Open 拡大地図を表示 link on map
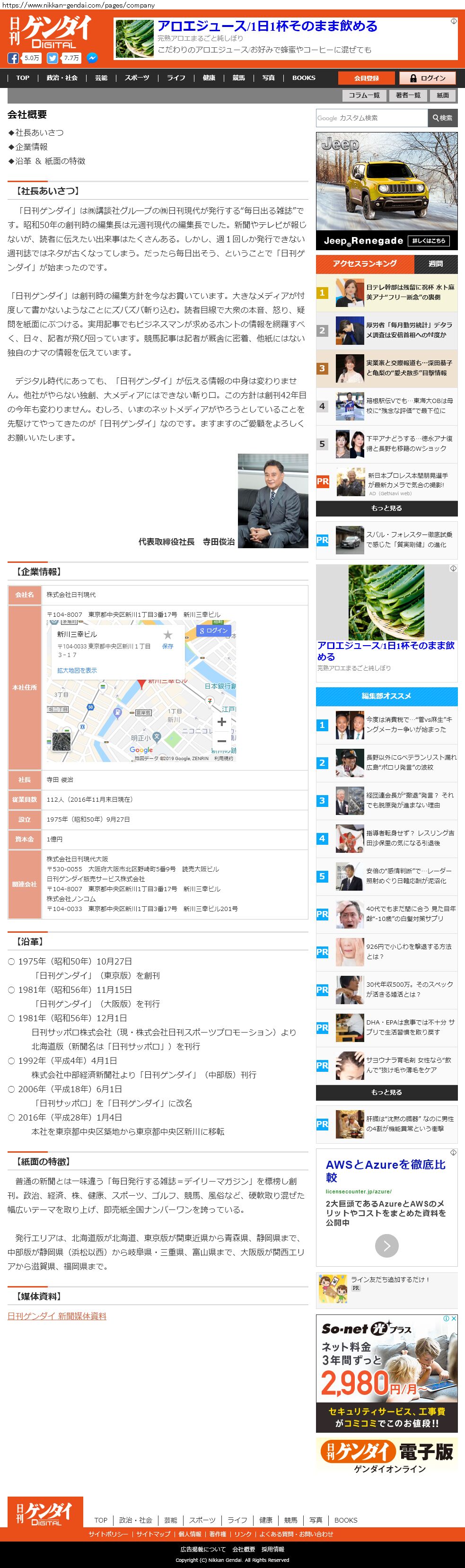 (x=77, y=670)
